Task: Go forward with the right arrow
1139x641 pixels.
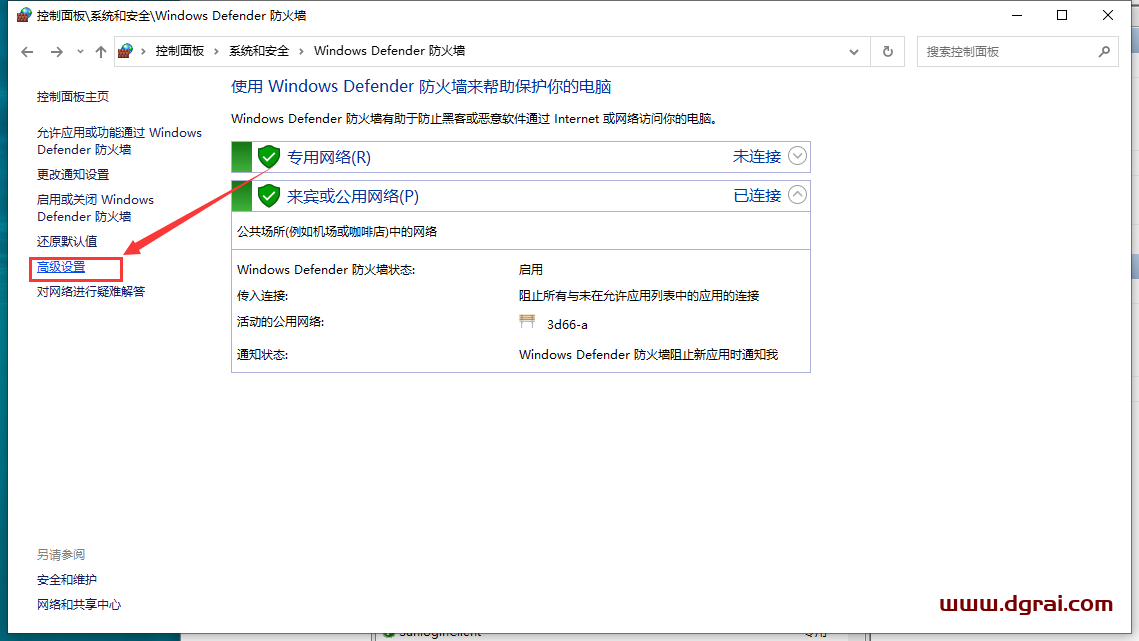Action: coord(57,52)
